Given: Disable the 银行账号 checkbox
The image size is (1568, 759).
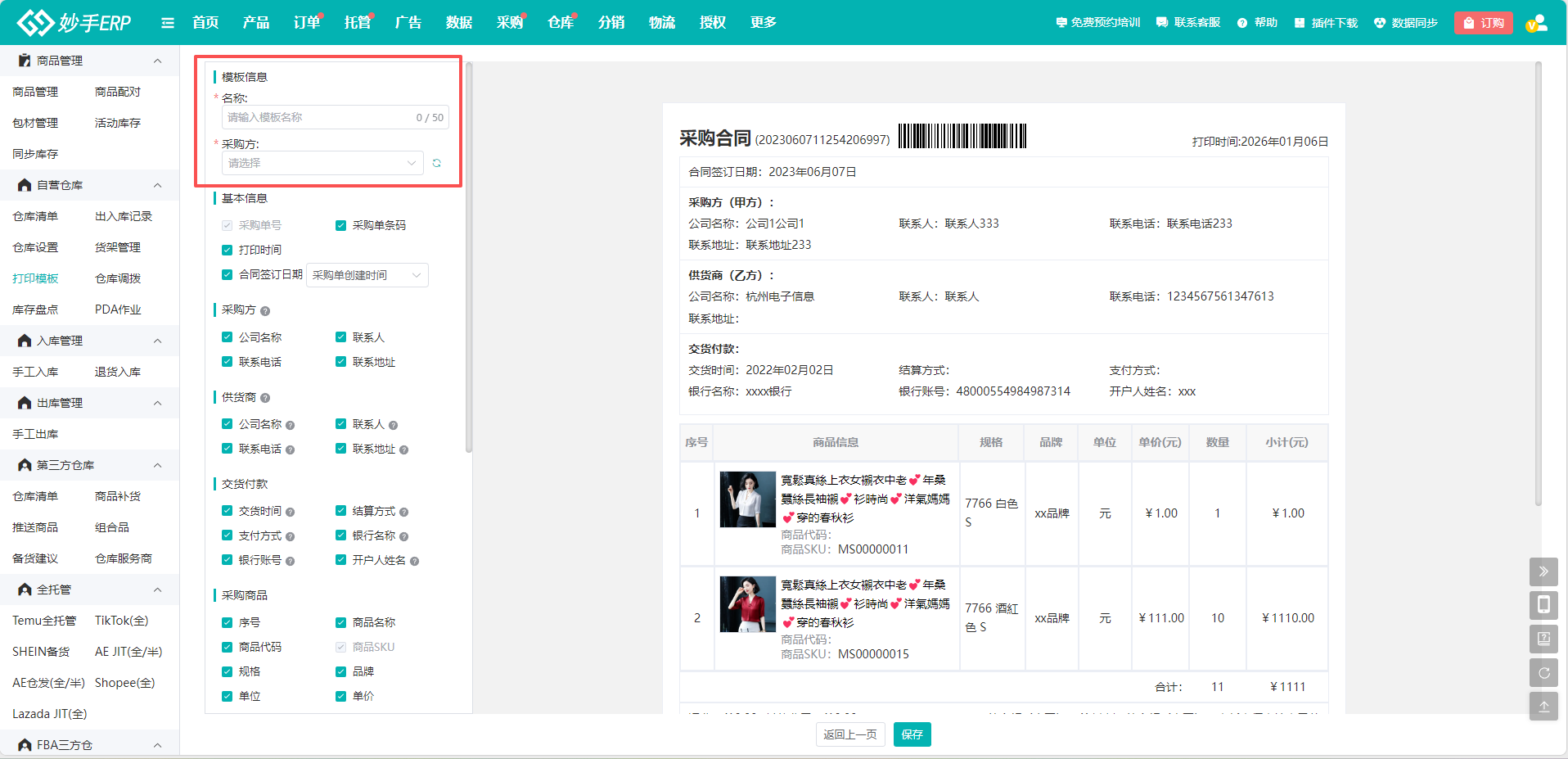Looking at the screenshot, I should [x=228, y=560].
